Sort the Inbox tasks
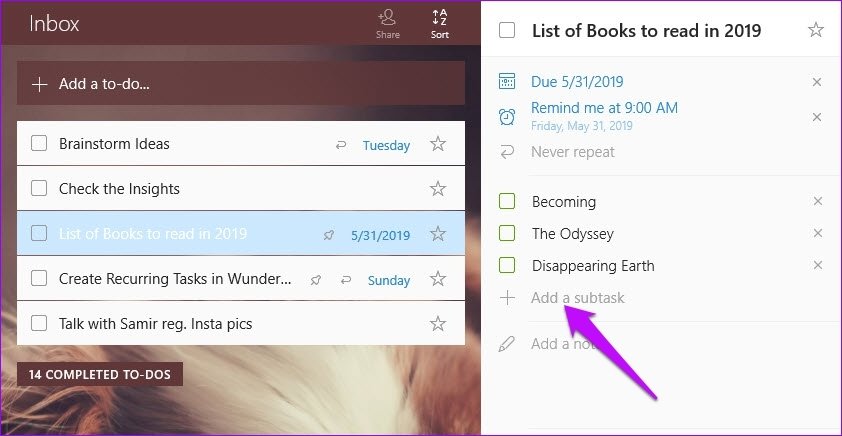This screenshot has width=842, height=436. (440, 24)
